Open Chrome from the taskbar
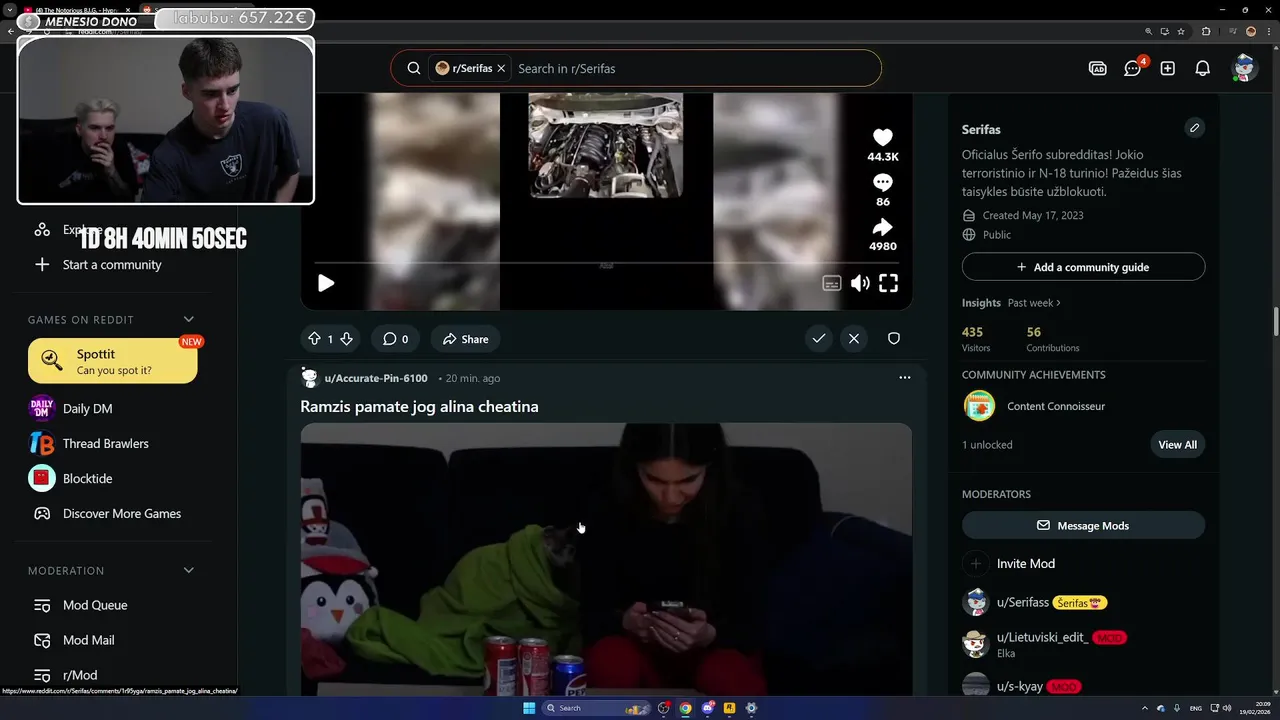This screenshot has width=1280, height=720. 685,708
